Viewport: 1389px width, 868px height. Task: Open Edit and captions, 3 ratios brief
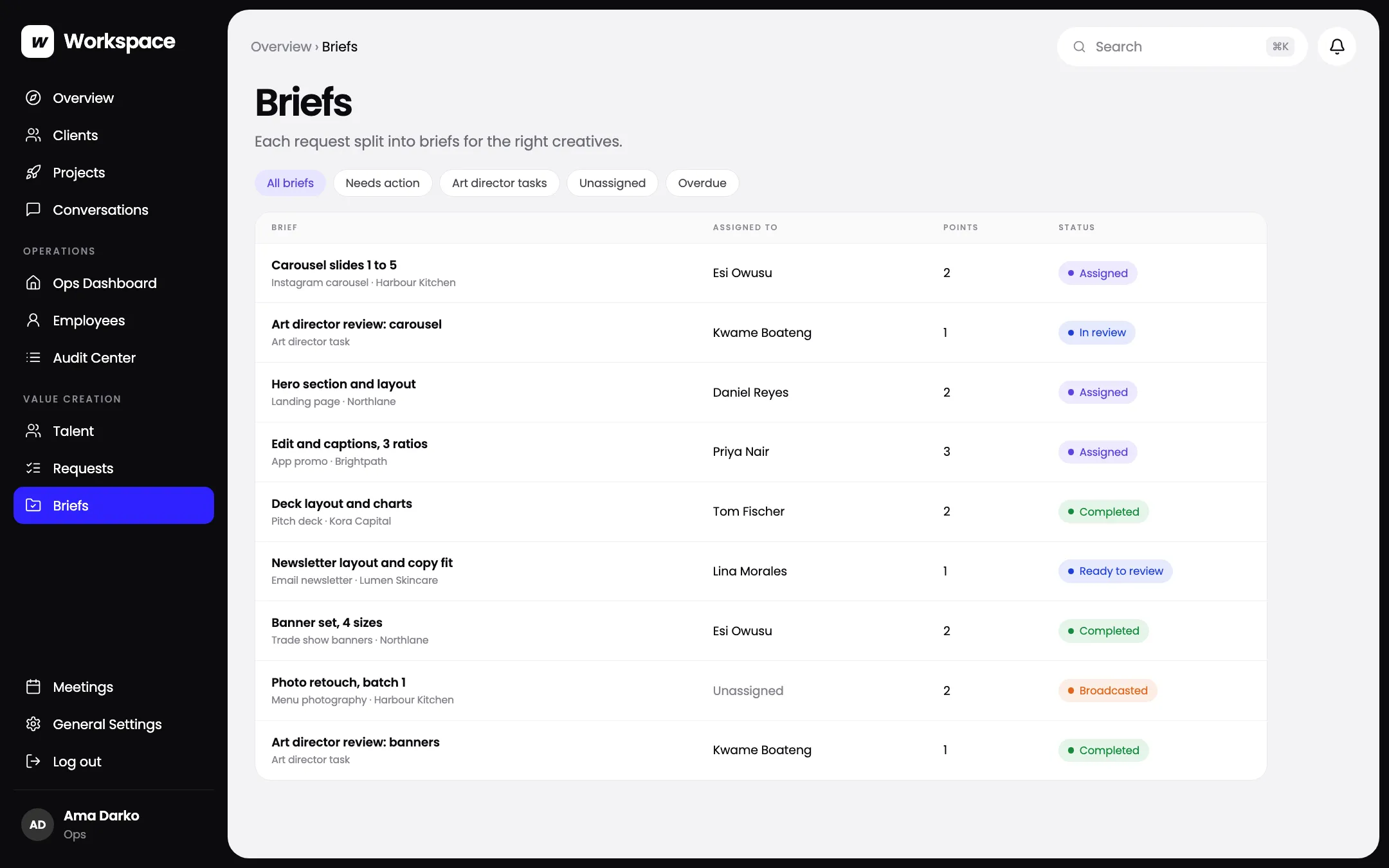pos(761,452)
